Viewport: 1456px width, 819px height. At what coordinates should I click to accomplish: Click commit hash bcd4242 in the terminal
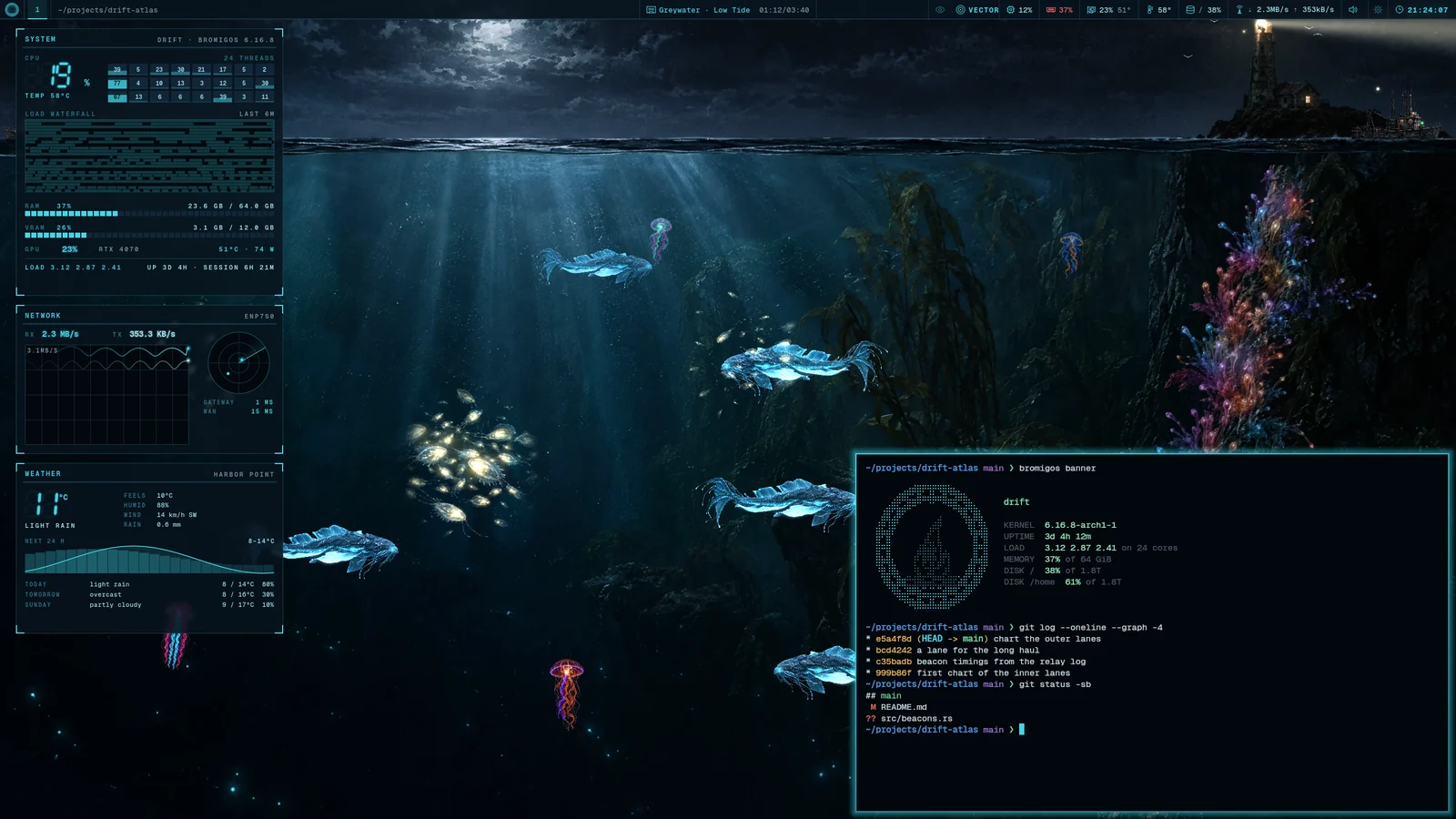894,651
